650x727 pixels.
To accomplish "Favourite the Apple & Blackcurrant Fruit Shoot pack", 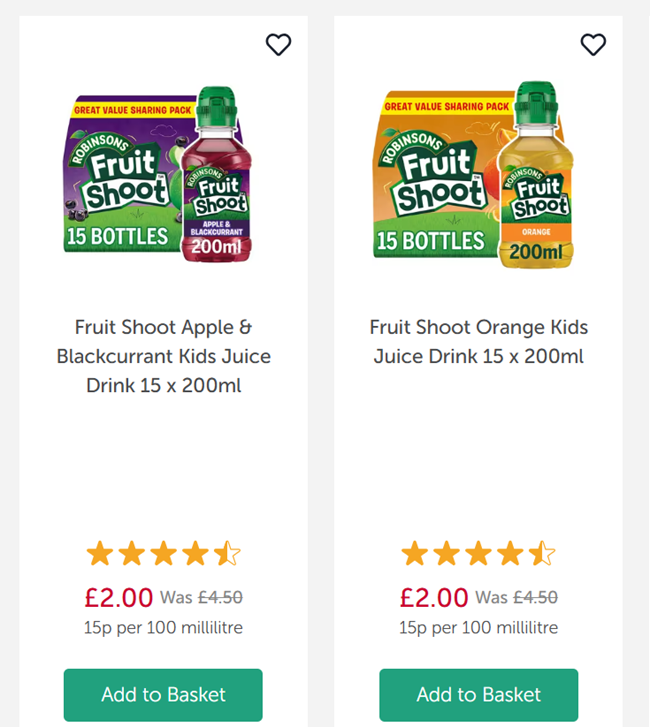I will (278, 44).
